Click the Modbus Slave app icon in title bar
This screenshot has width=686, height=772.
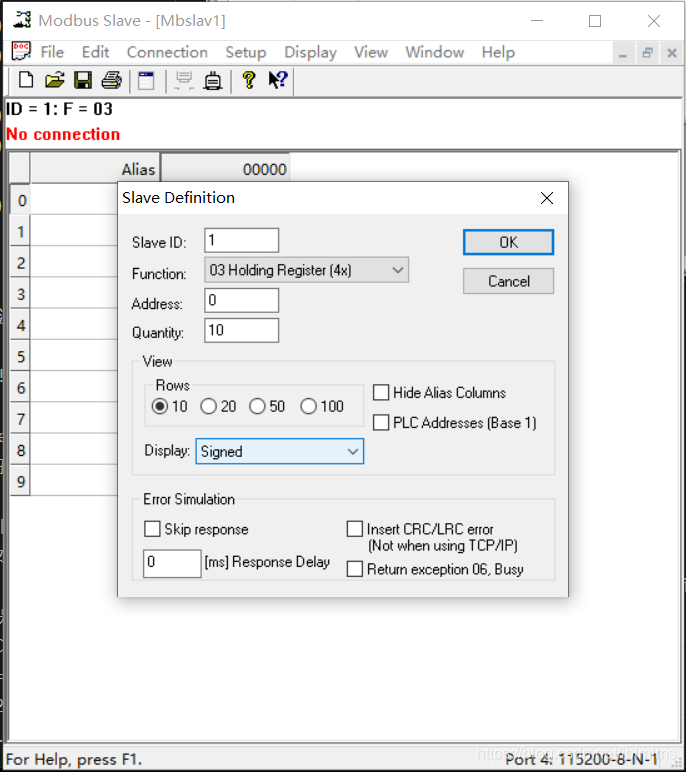[x=22, y=20]
